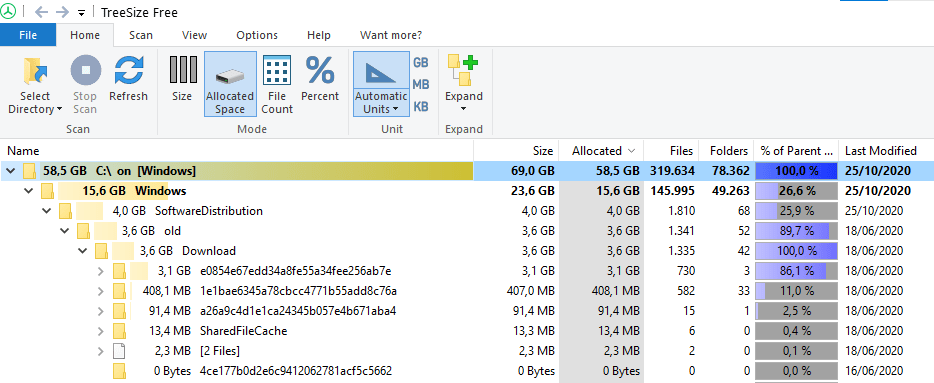
Task: Switch to the Home tab
Action: (85, 35)
